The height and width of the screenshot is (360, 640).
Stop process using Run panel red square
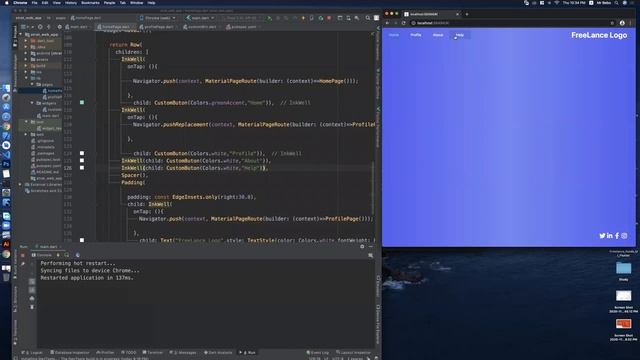(23, 256)
